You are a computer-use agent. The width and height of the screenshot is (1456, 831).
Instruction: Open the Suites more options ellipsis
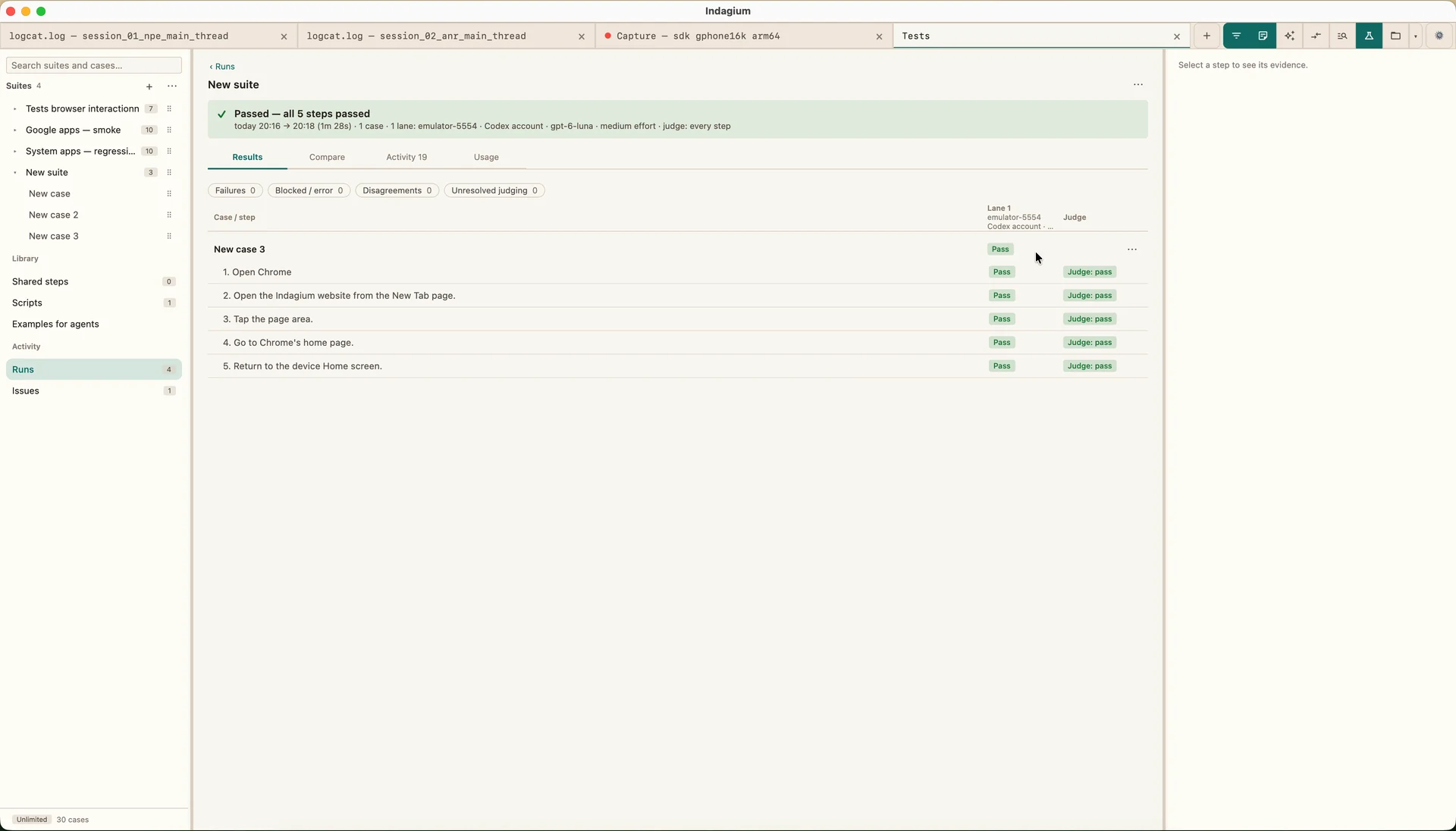(172, 86)
